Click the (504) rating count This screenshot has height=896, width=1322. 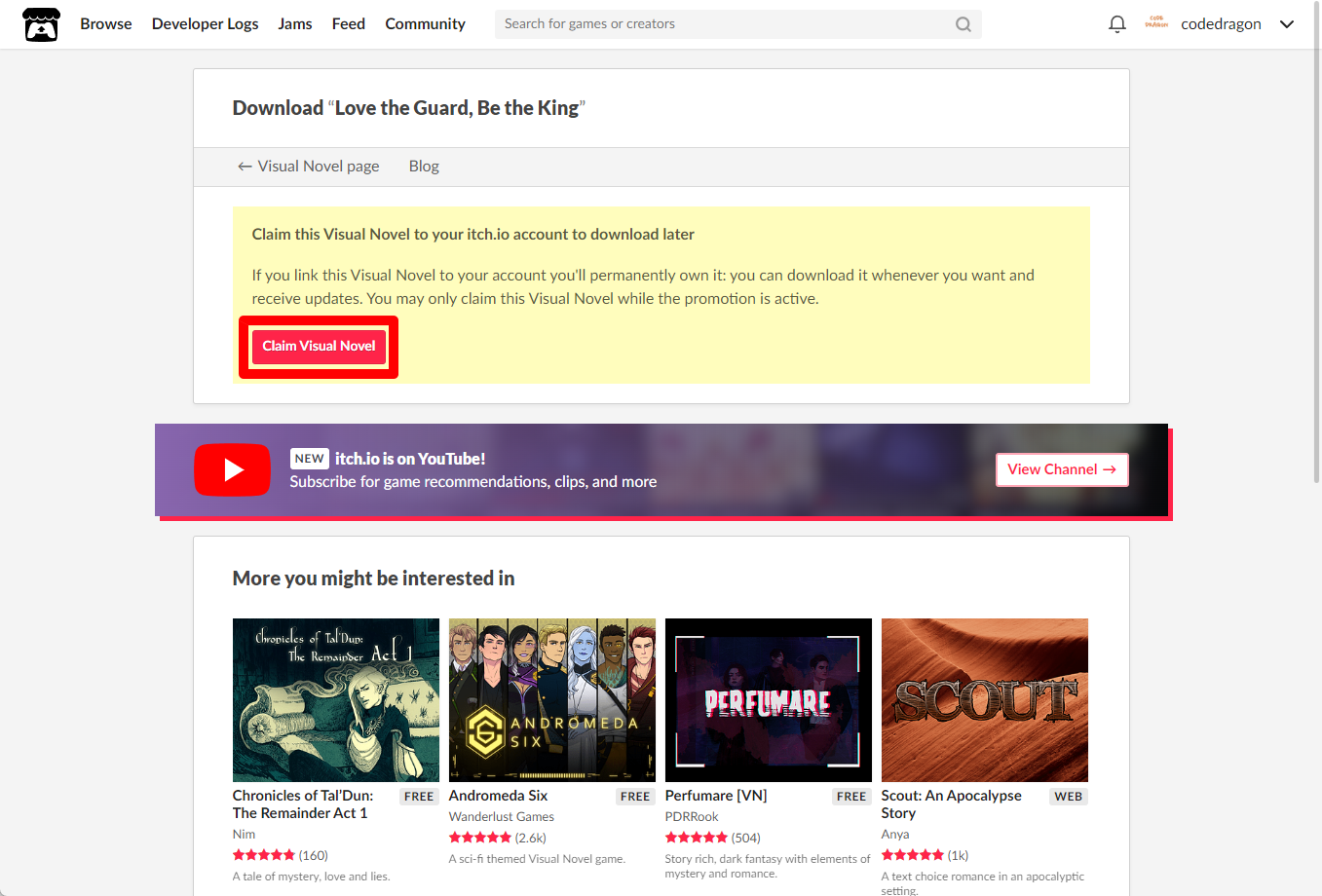[x=746, y=838]
